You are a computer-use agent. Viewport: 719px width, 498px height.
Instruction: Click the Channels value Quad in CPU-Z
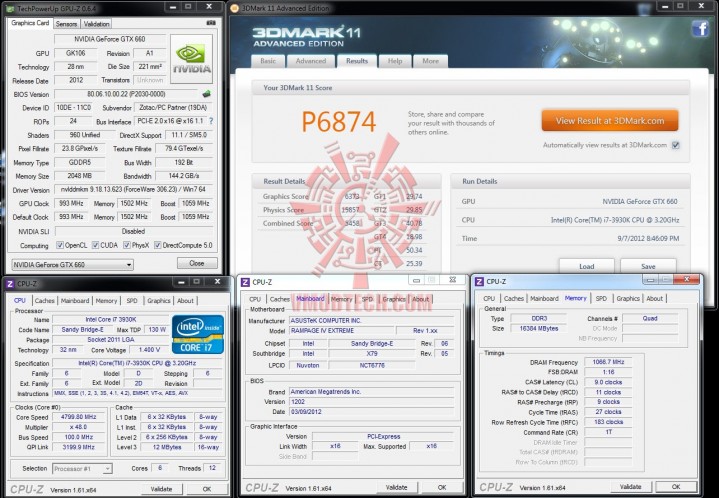pos(650,318)
